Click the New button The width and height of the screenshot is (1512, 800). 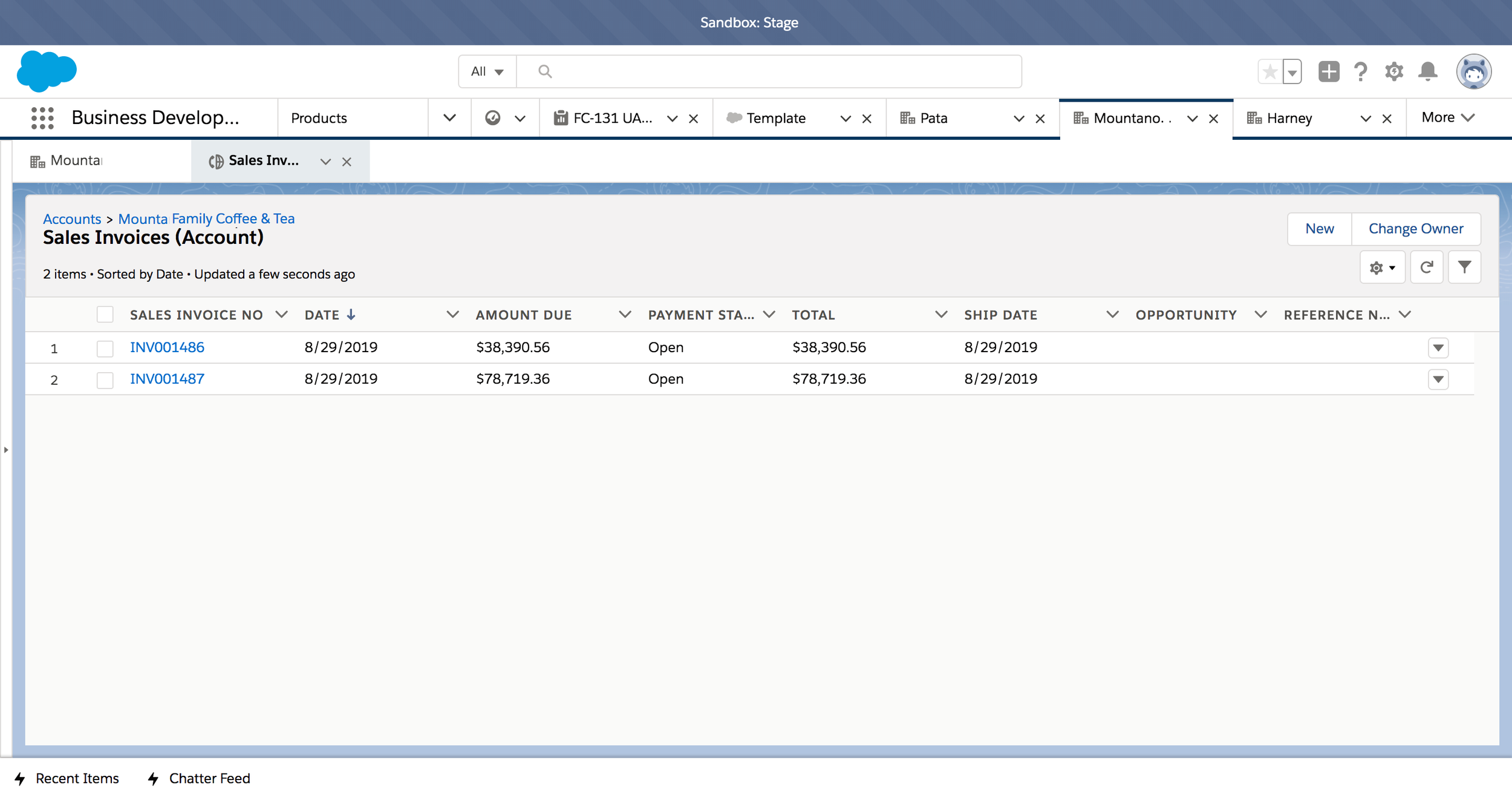tap(1320, 229)
